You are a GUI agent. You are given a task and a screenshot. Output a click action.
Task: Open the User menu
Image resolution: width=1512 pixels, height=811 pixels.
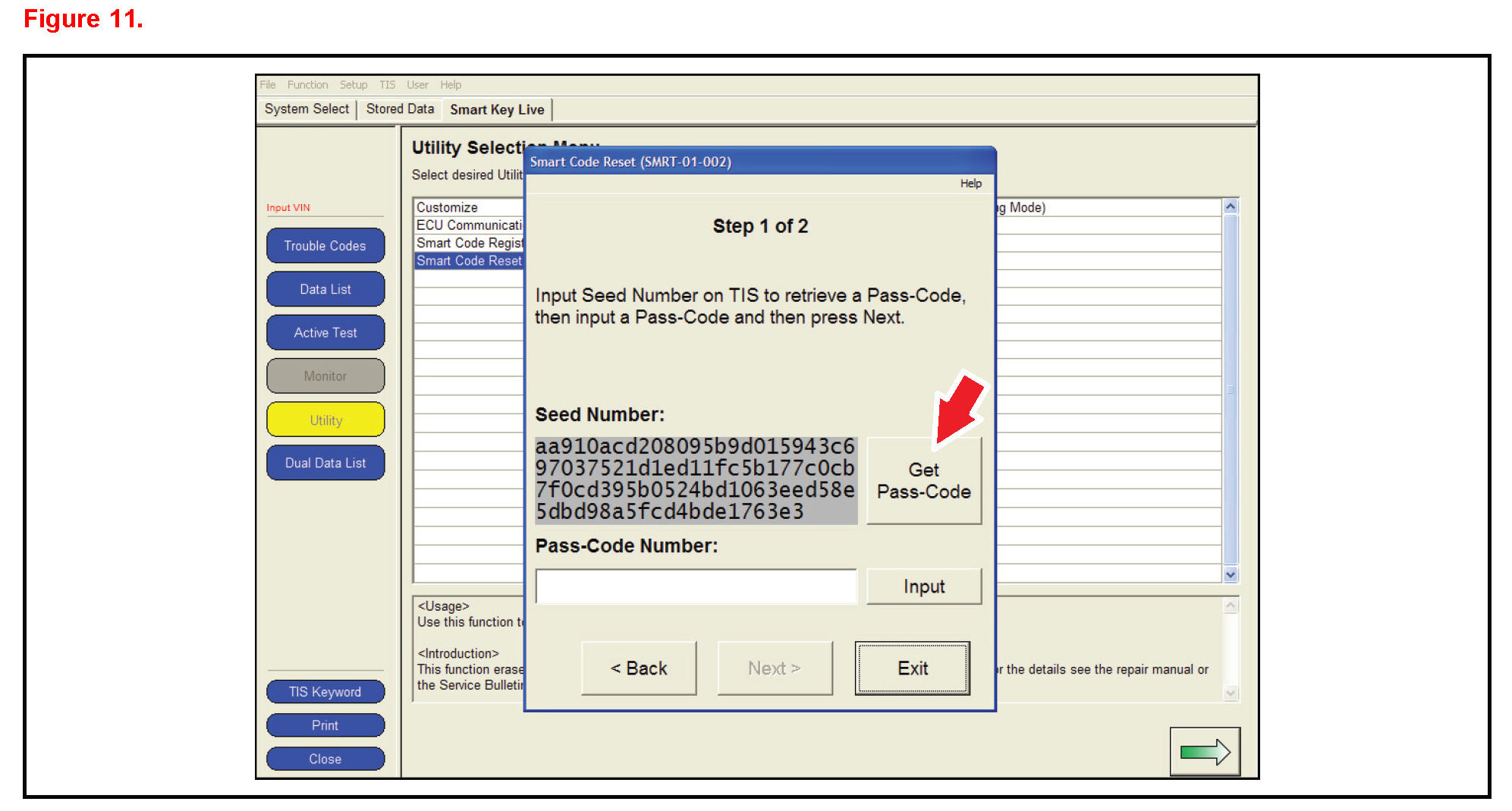(x=417, y=85)
